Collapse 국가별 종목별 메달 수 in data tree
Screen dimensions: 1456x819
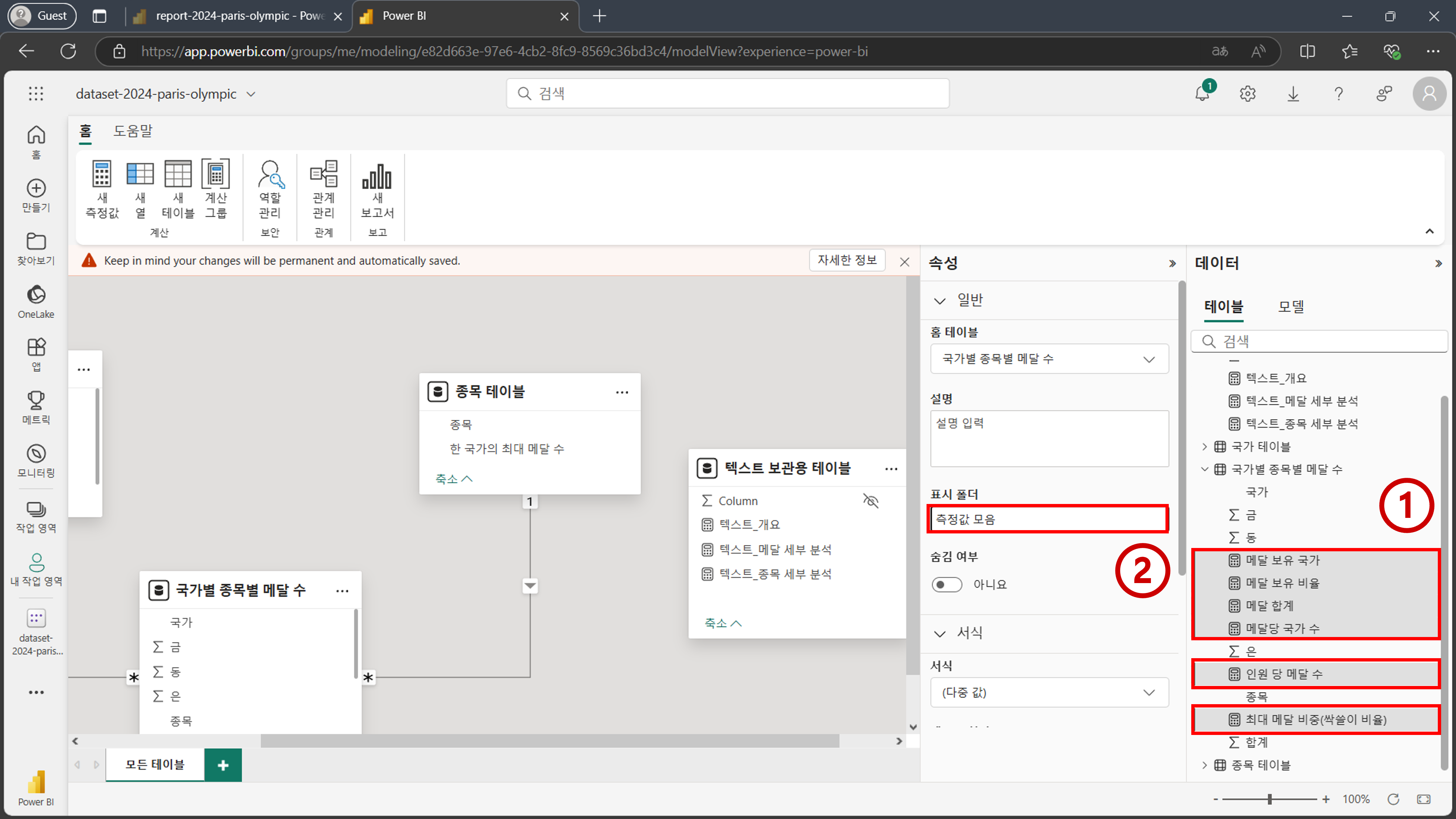[x=1204, y=469]
